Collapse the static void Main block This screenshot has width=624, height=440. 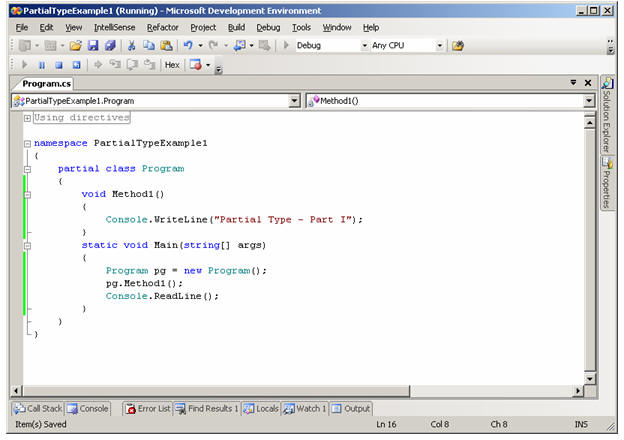pyautogui.click(x=27, y=245)
